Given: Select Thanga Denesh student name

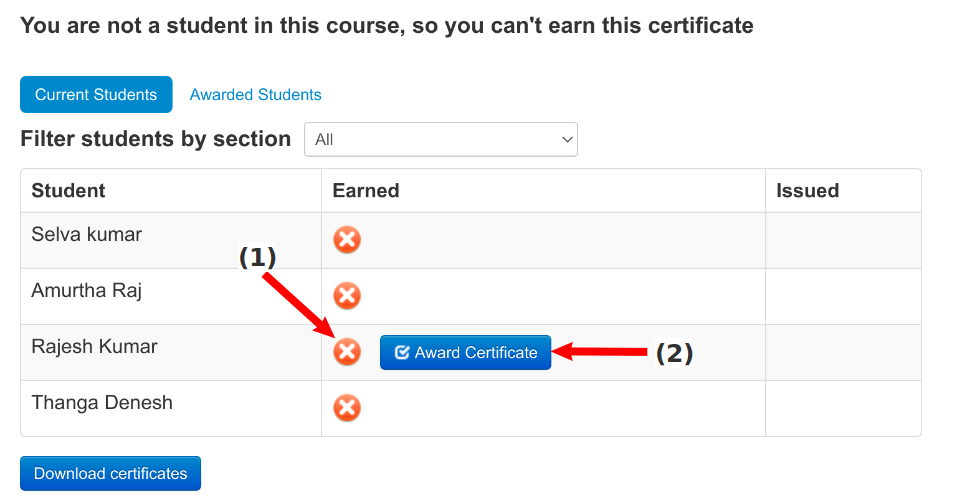Looking at the screenshot, I should click(x=102, y=403).
